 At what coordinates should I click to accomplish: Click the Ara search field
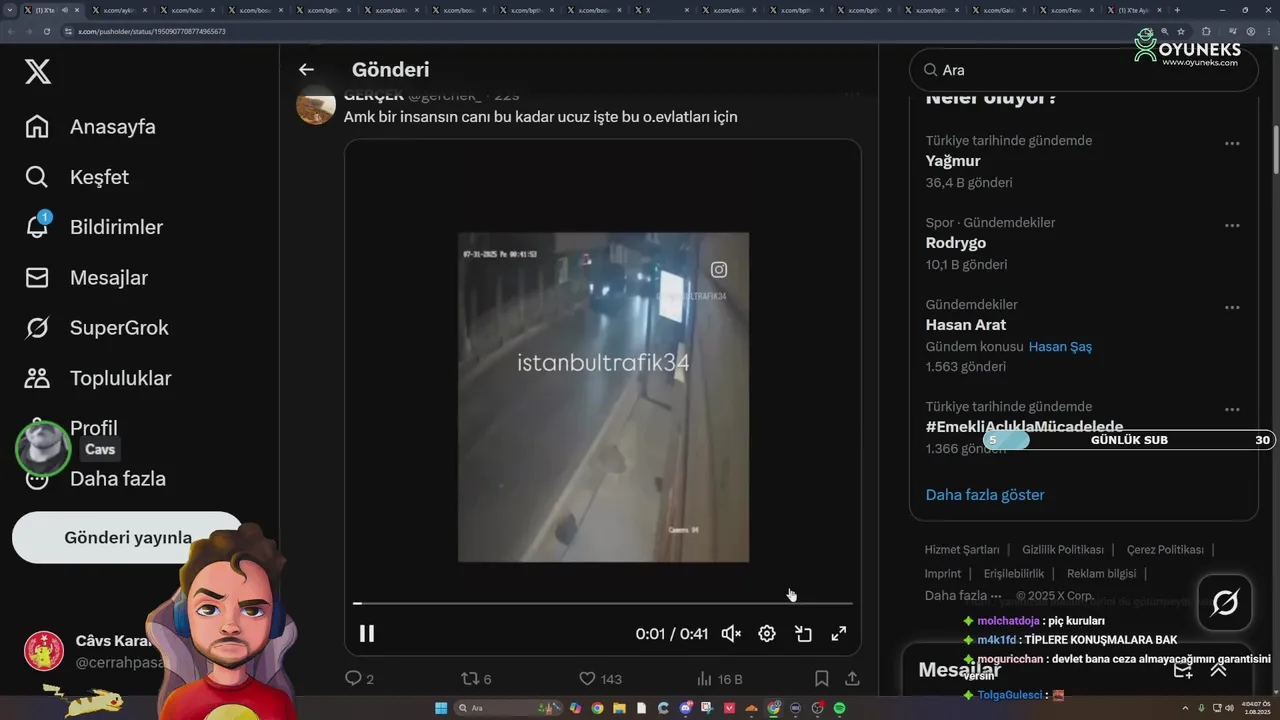(x=1083, y=70)
